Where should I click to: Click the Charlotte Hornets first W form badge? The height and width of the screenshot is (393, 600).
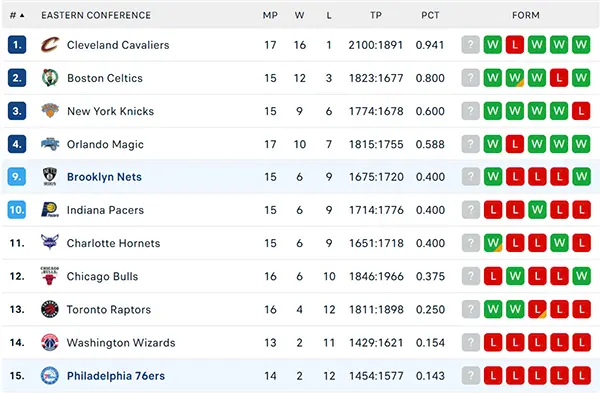pos(493,243)
